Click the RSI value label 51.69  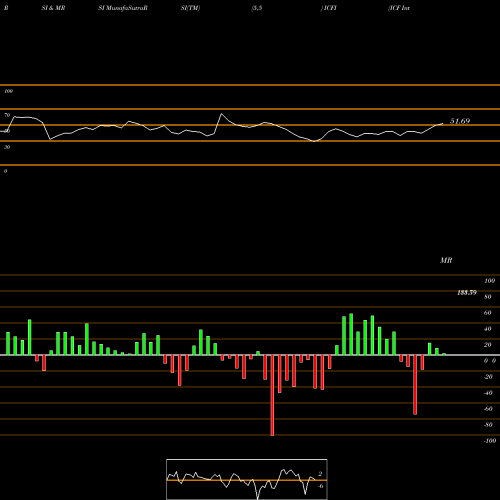click(x=460, y=121)
